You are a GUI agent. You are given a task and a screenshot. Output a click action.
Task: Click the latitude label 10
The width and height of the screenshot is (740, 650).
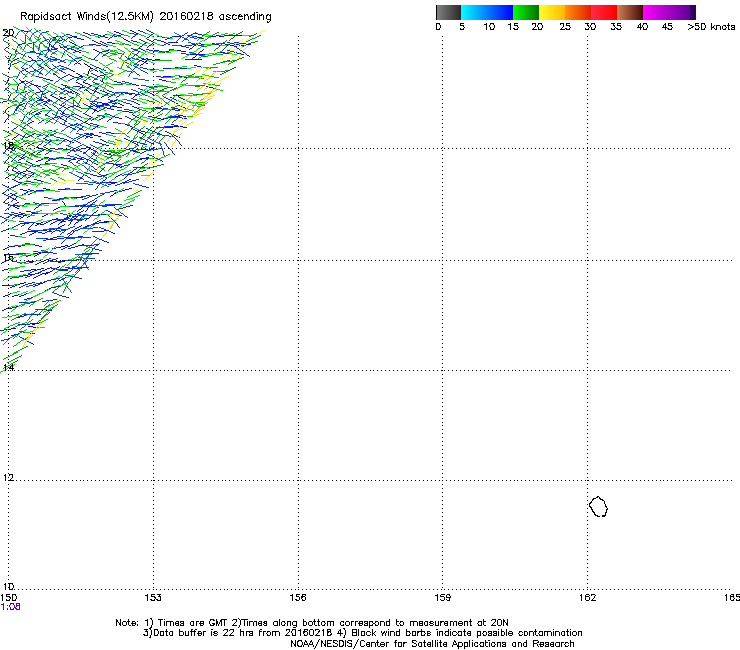[8, 586]
